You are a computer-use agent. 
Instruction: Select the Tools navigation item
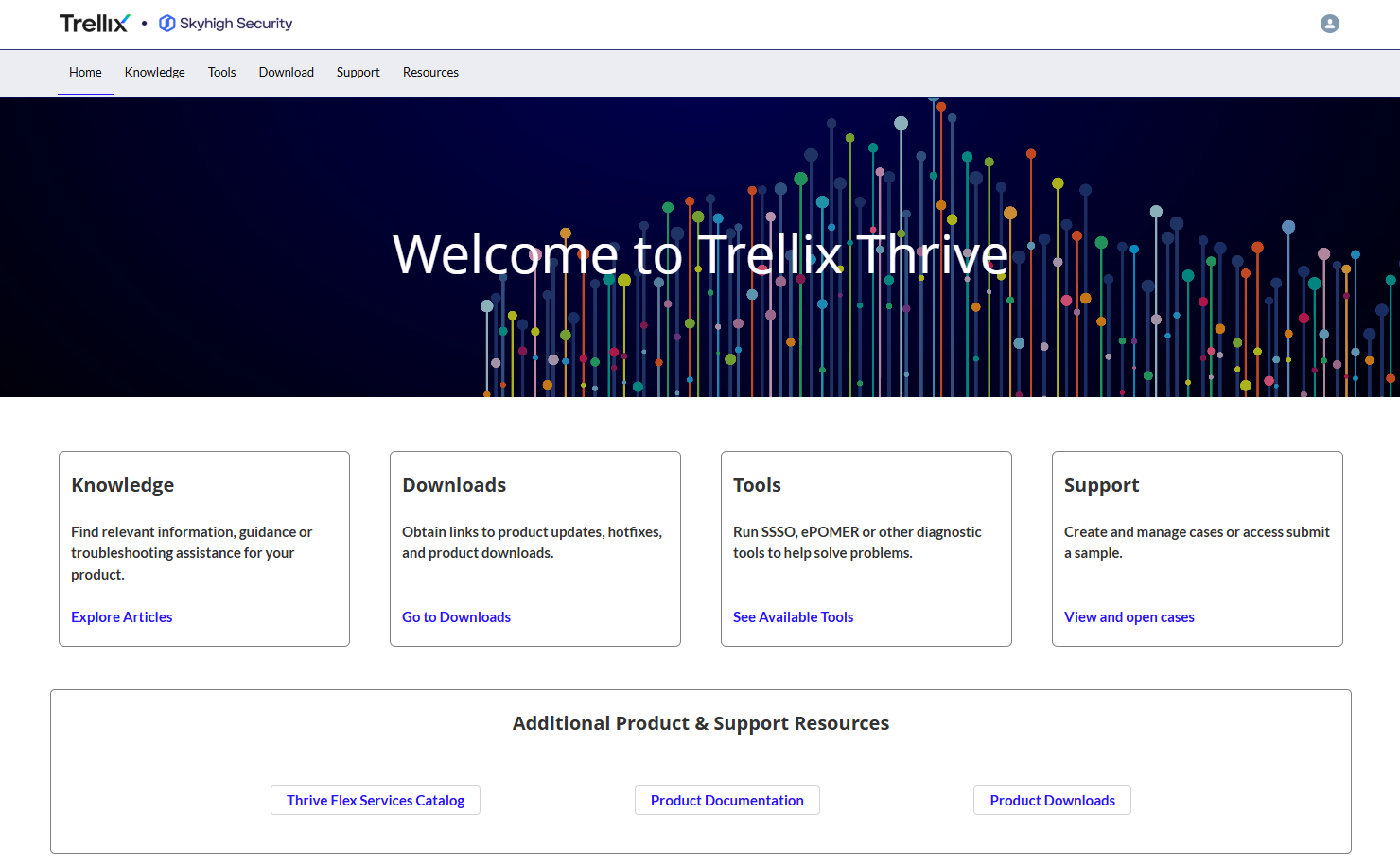point(221,72)
